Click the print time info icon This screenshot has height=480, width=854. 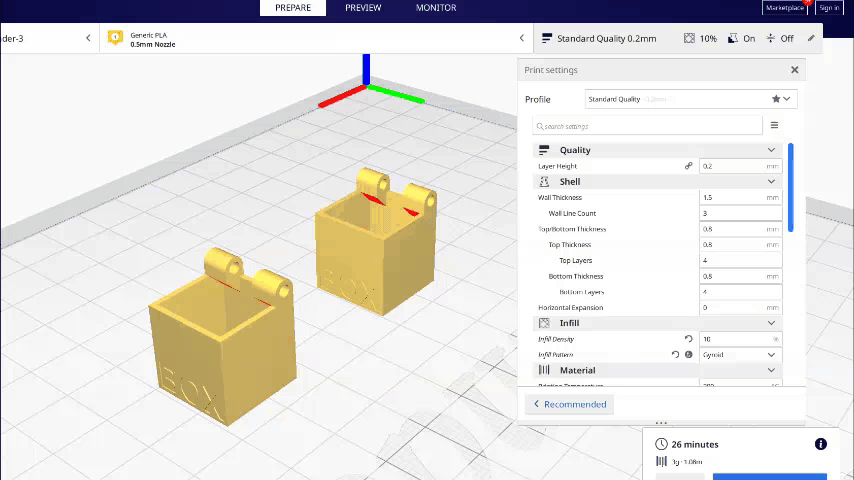(821, 444)
